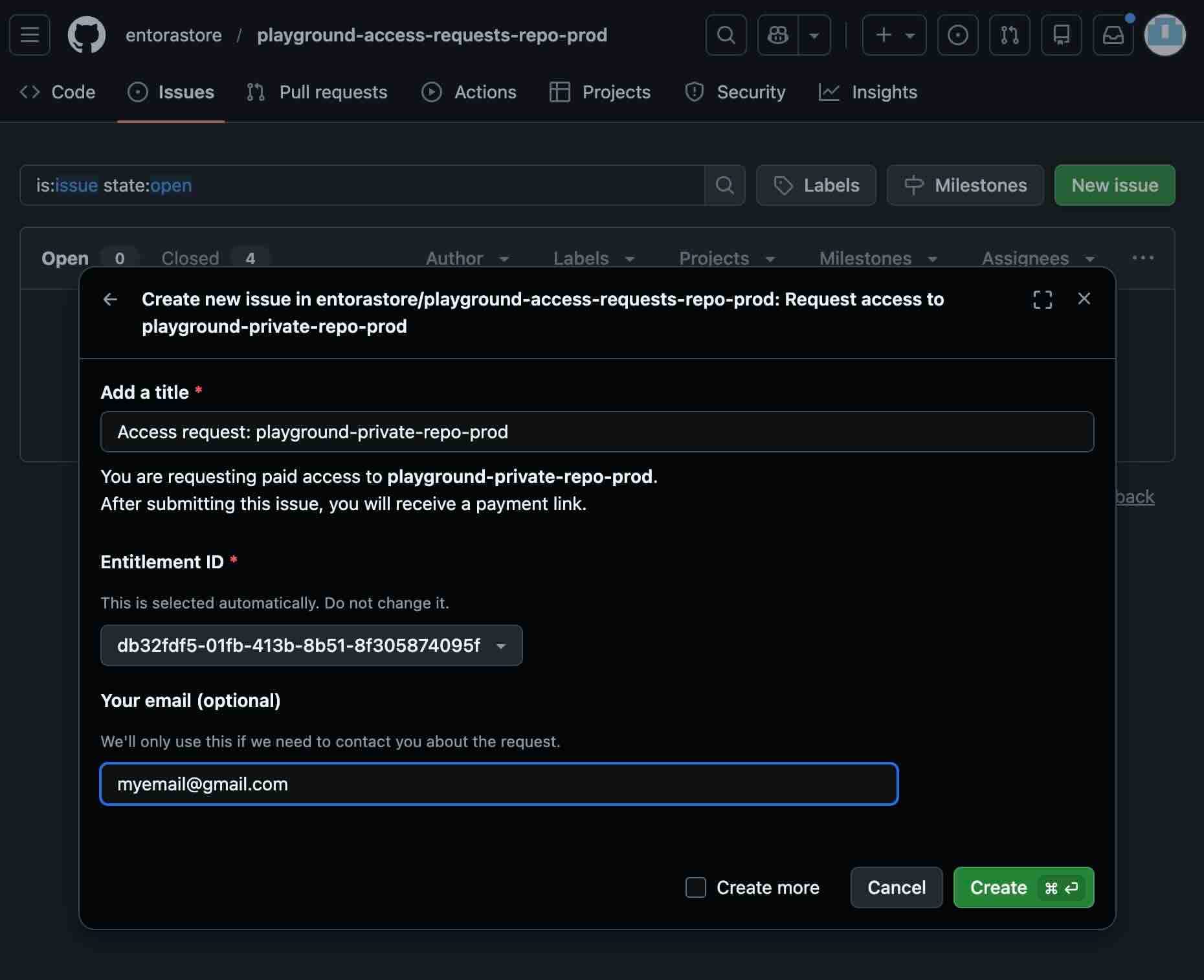The height and width of the screenshot is (980, 1204).
Task: Open the Entitlement ID dropdown
Action: click(311, 645)
